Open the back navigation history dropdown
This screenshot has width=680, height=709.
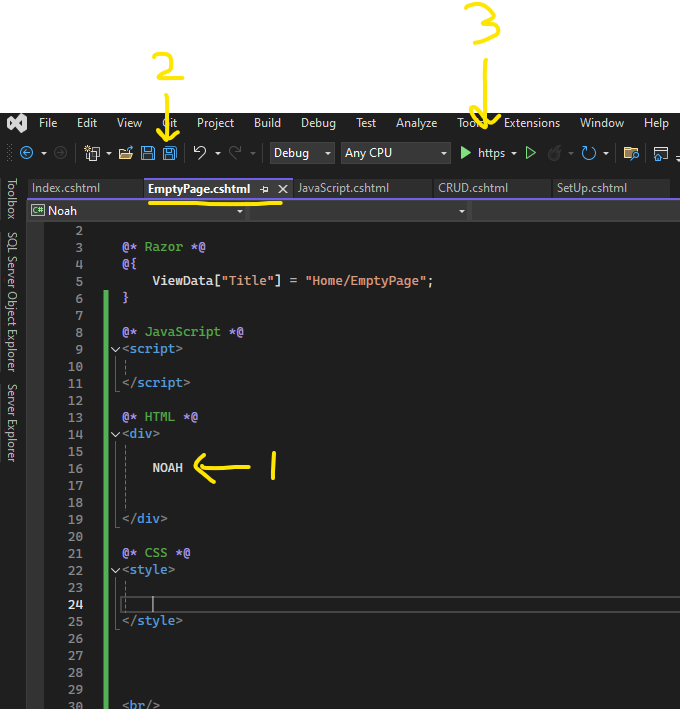pyautogui.click(x=44, y=154)
